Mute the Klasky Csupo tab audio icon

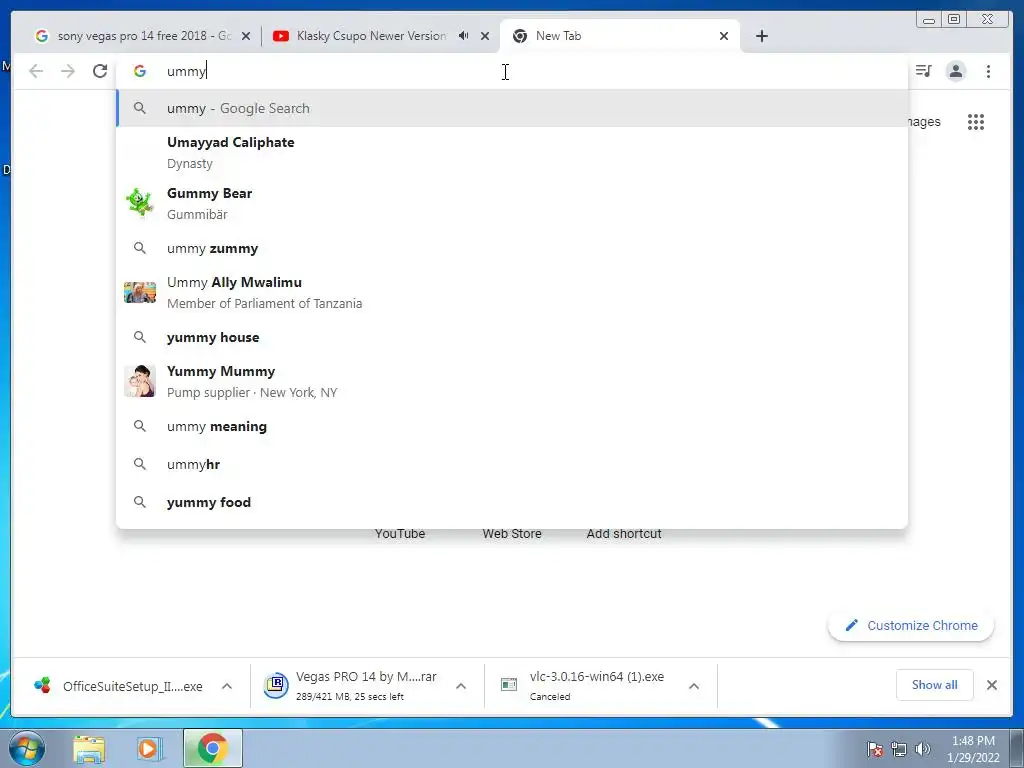coord(464,36)
